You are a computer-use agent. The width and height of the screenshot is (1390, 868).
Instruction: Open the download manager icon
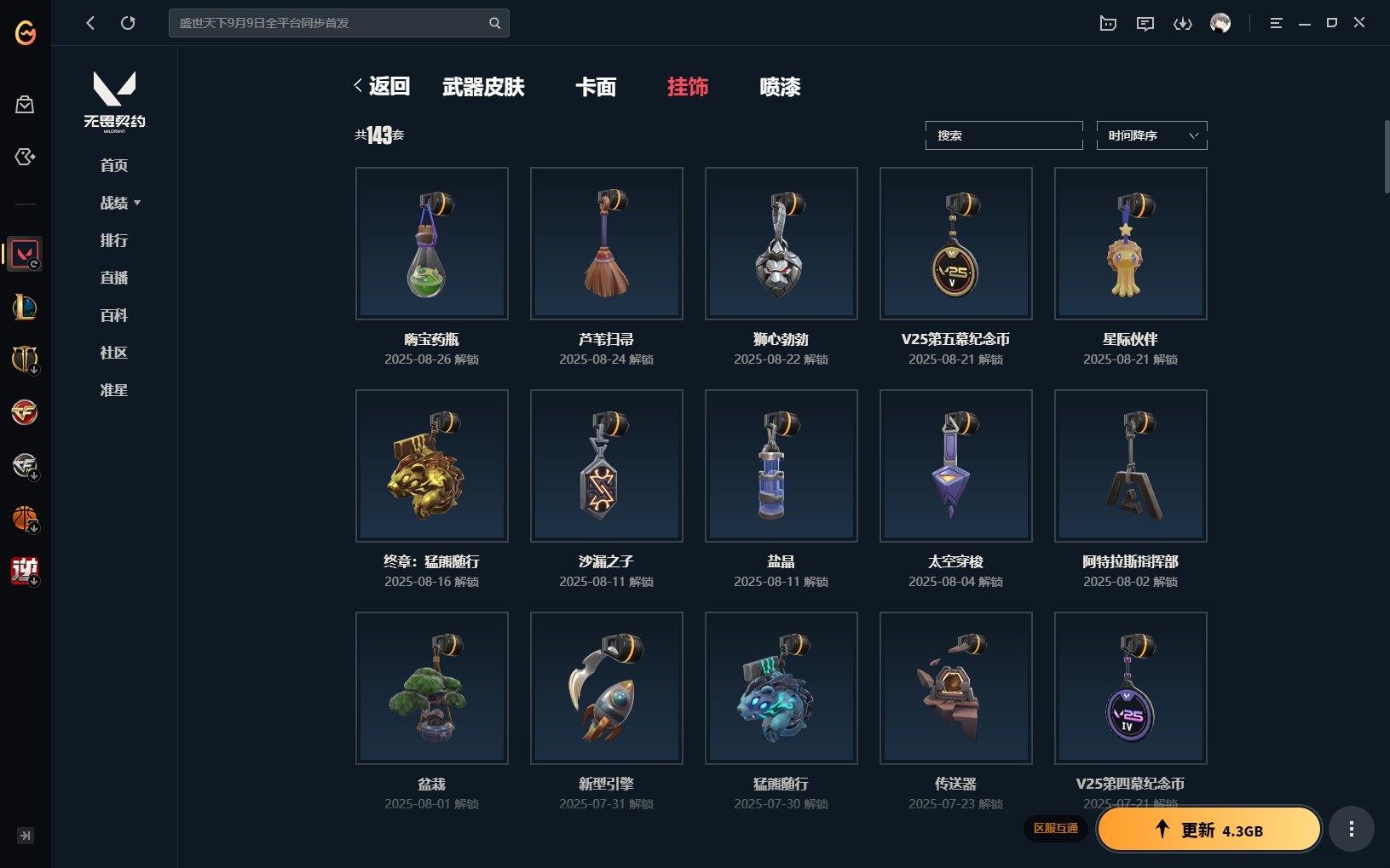tap(1183, 23)
